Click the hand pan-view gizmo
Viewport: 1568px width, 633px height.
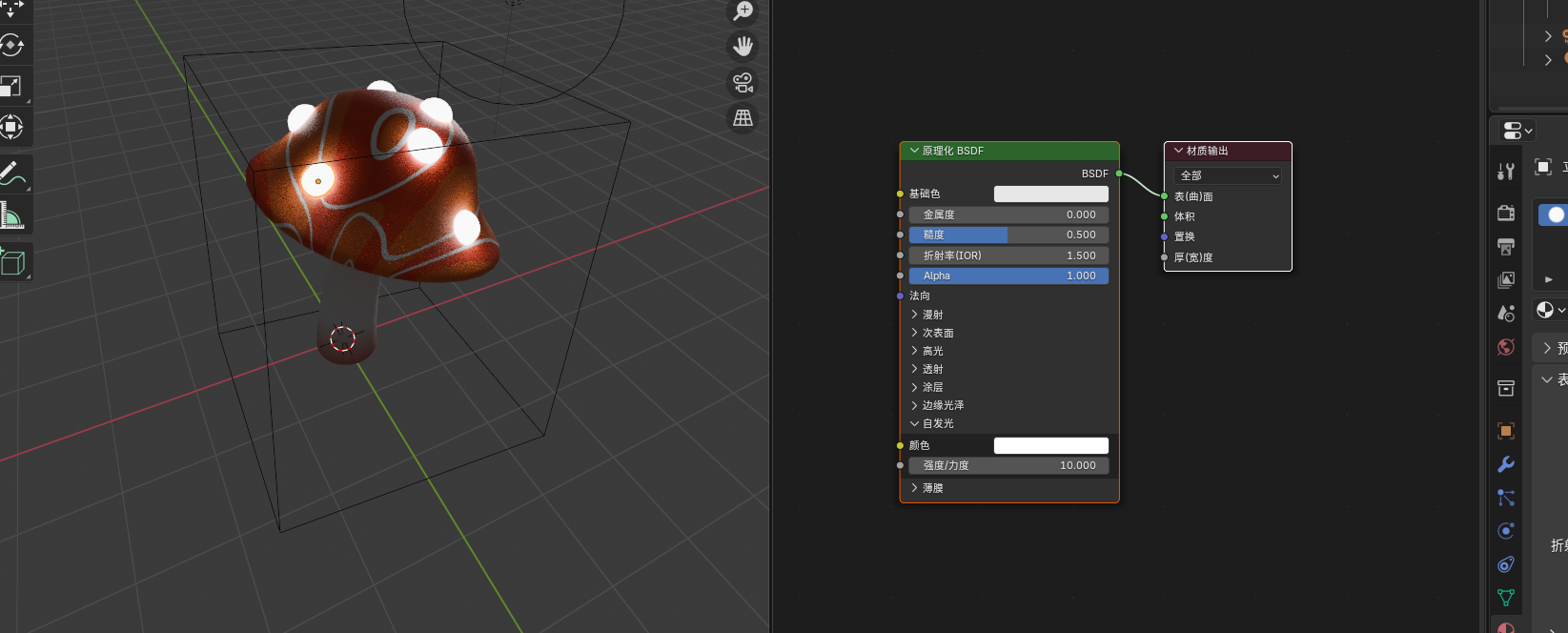click(743, 46)
